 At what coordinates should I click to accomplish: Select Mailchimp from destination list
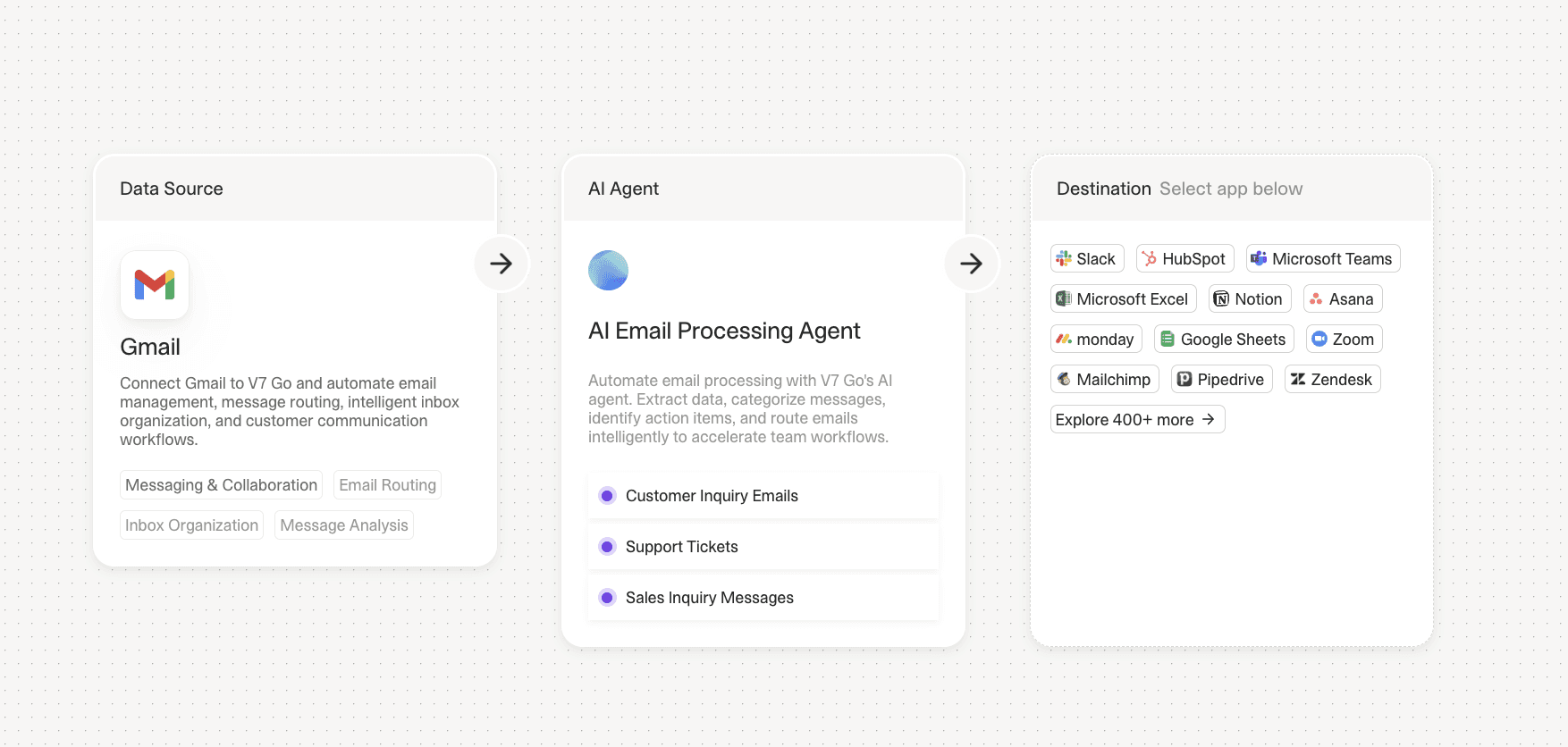[1105, 379]
